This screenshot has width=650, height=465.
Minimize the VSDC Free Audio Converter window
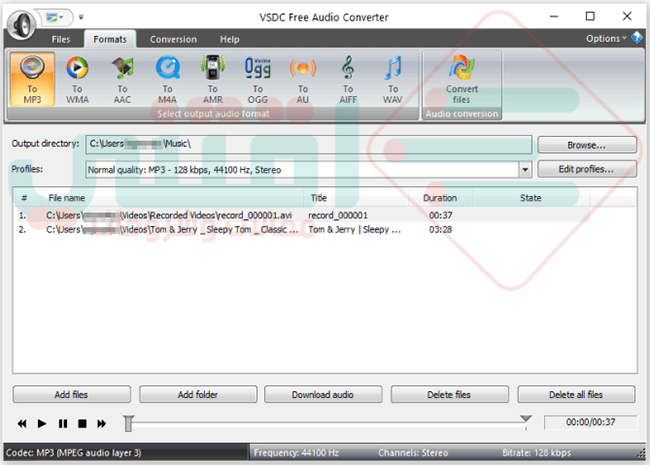click(x=554, y=17)
